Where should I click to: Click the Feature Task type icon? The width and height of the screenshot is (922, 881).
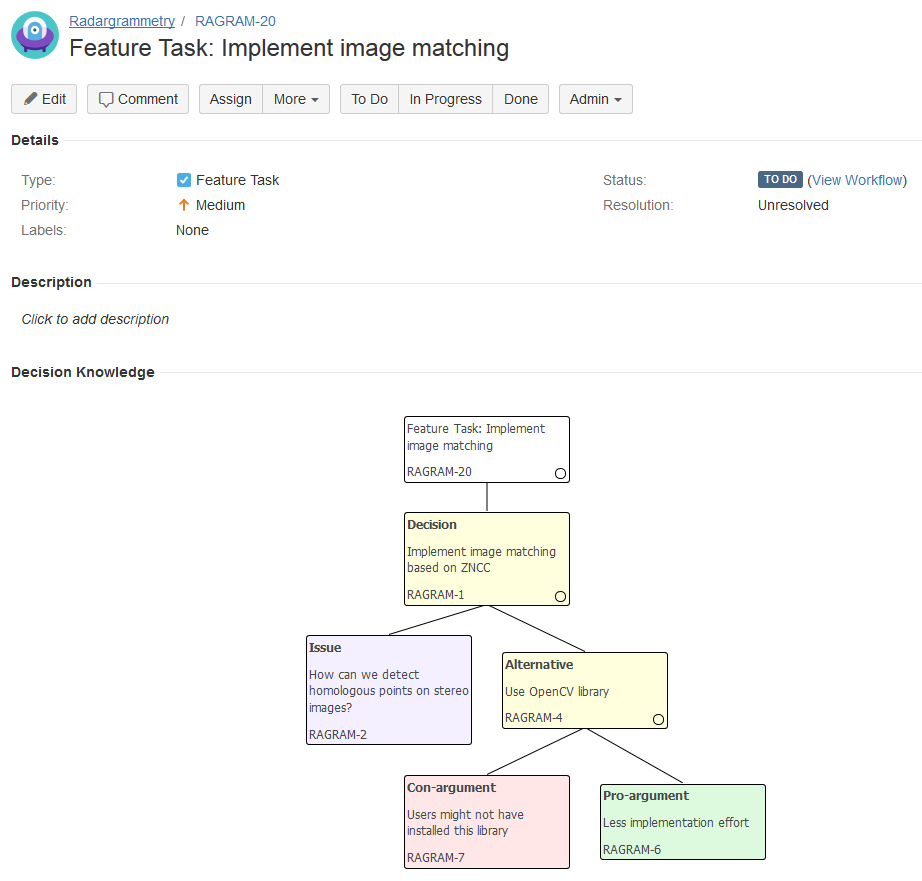point(183,180)
